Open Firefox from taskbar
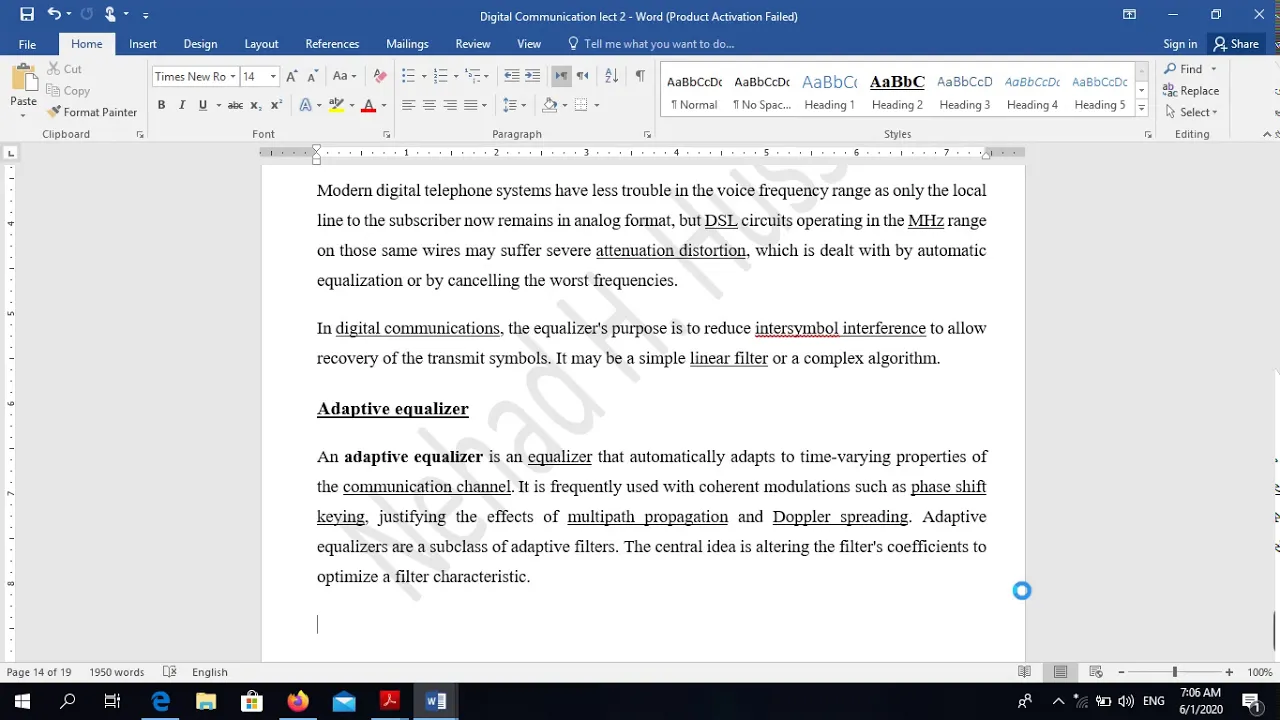Screen dimensions: 1280x720 [298, 701]
